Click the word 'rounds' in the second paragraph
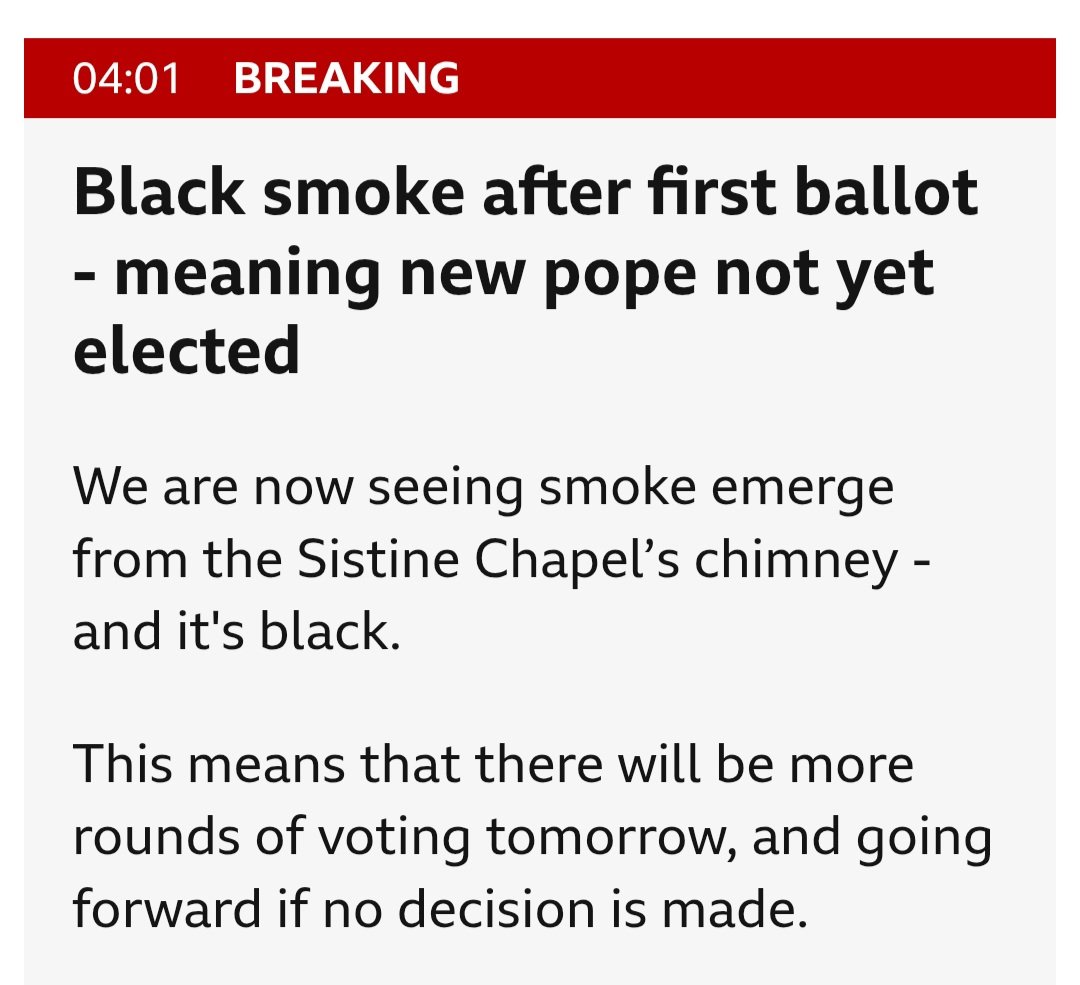This screenshot has width=1080, height=985. point(157,838)
